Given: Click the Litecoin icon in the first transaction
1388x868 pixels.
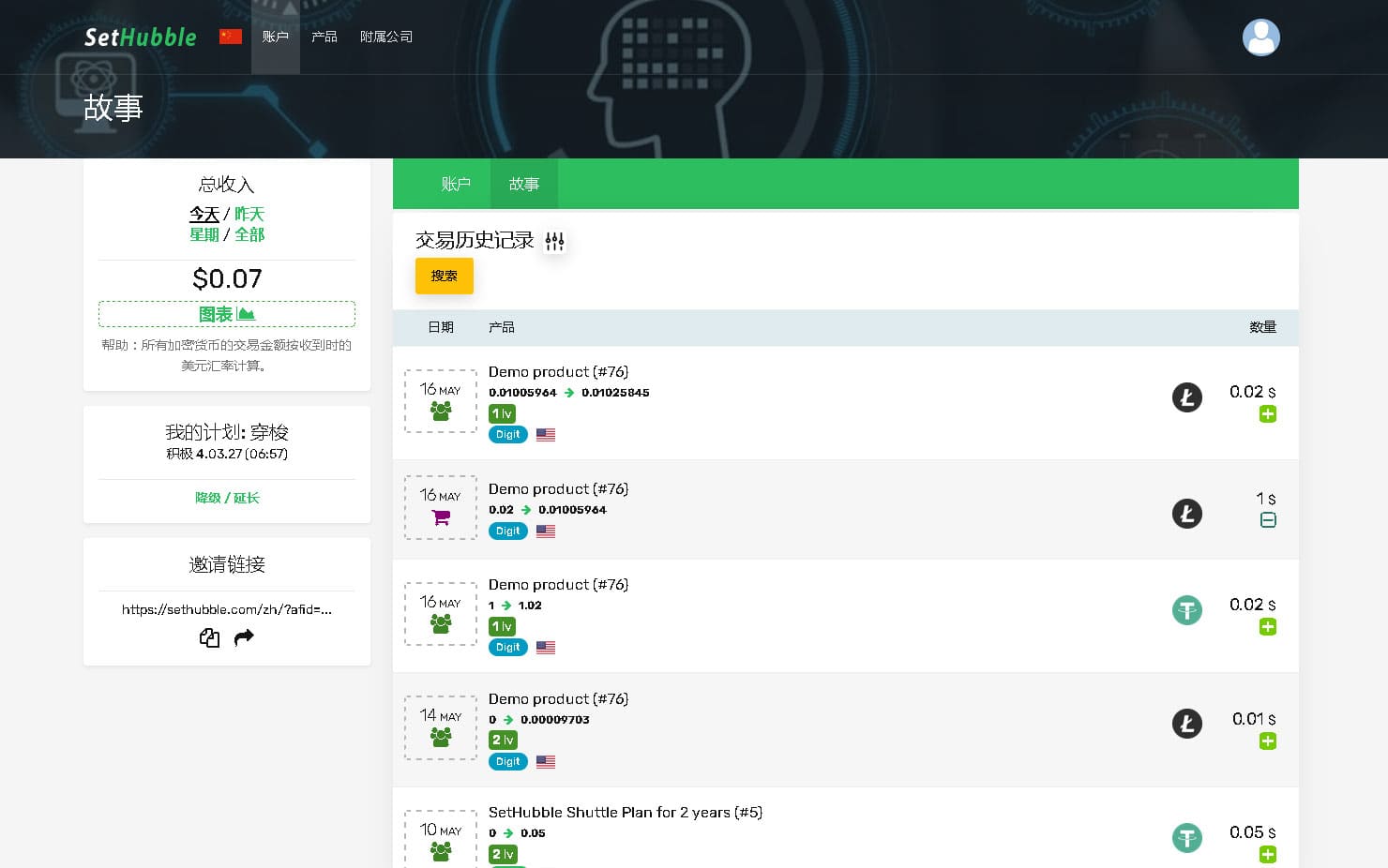Looking at the screenshot, I should point(1186,397).
